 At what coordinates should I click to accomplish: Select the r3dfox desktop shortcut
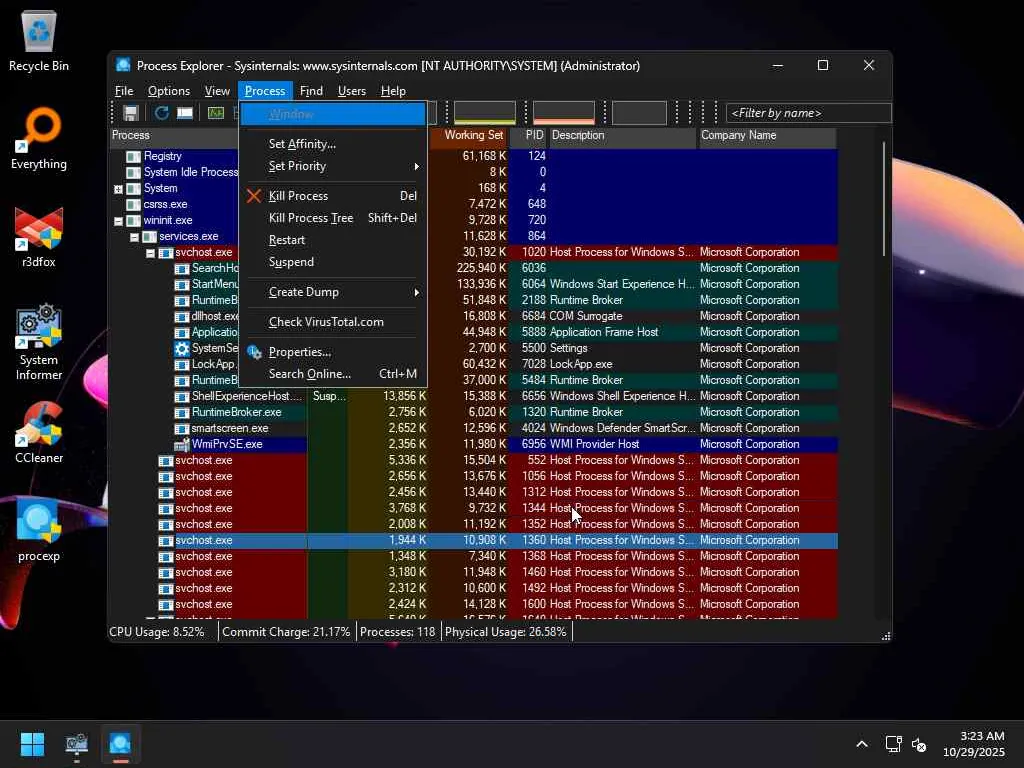point(39,236)
